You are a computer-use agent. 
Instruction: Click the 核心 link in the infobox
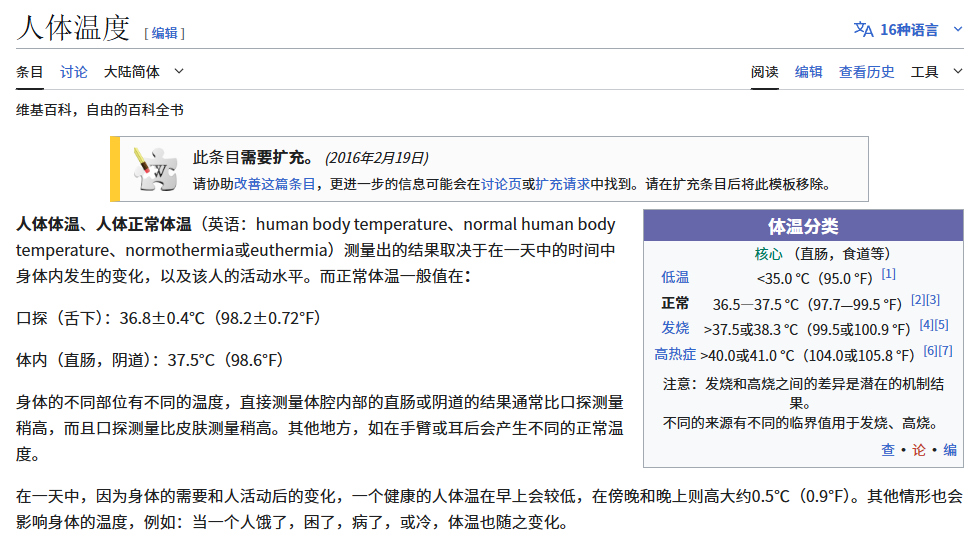click(769, 254)
